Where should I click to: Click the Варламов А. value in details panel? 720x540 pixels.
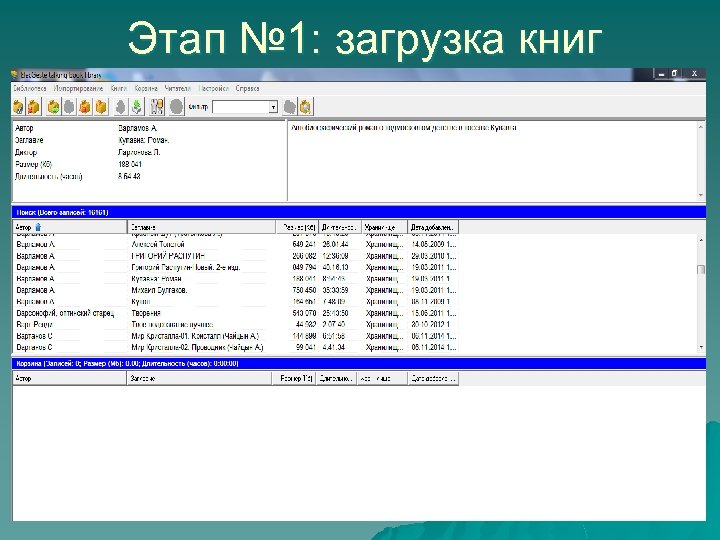(x=138, y=128)
